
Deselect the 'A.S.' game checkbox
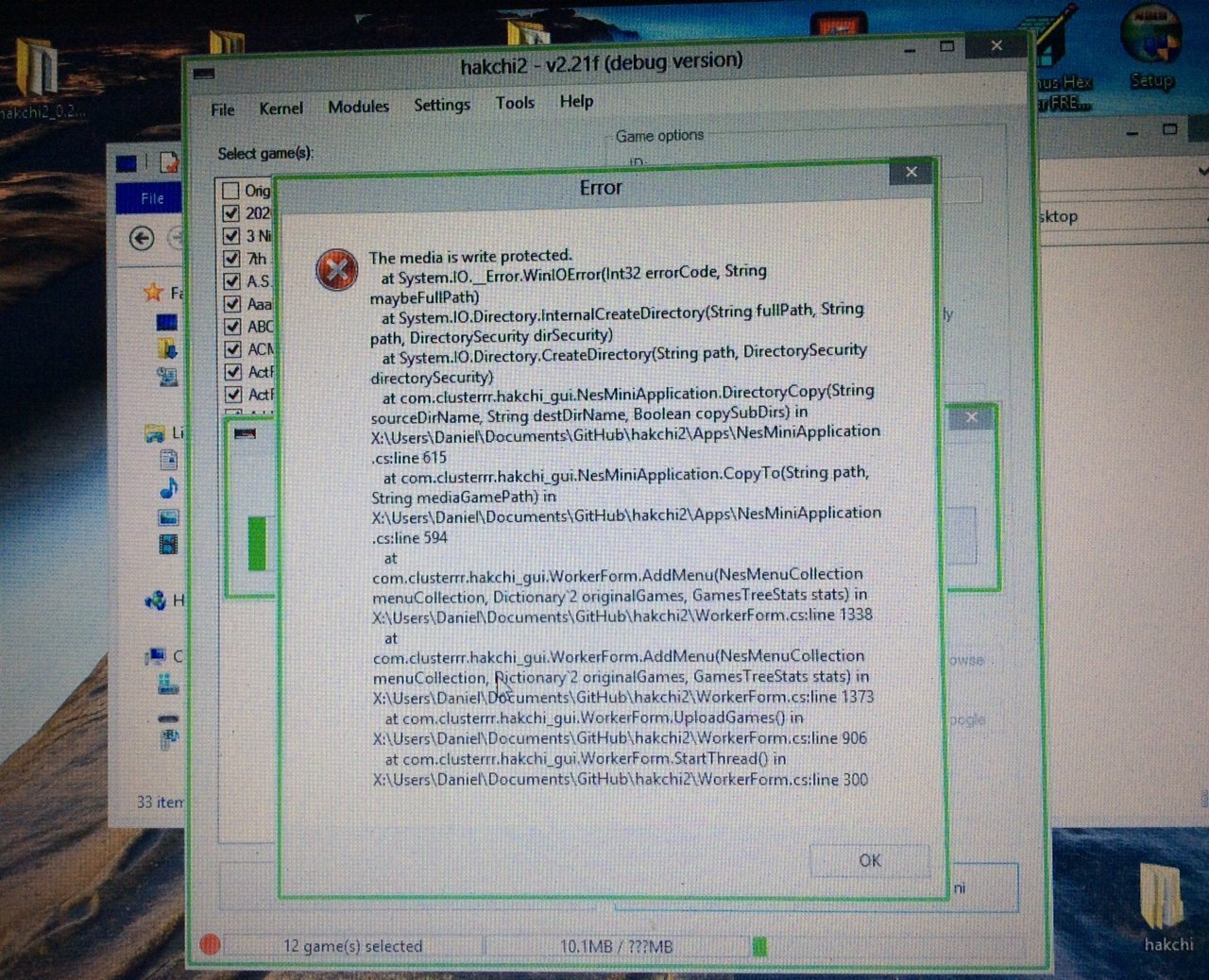tap(230, 281)
